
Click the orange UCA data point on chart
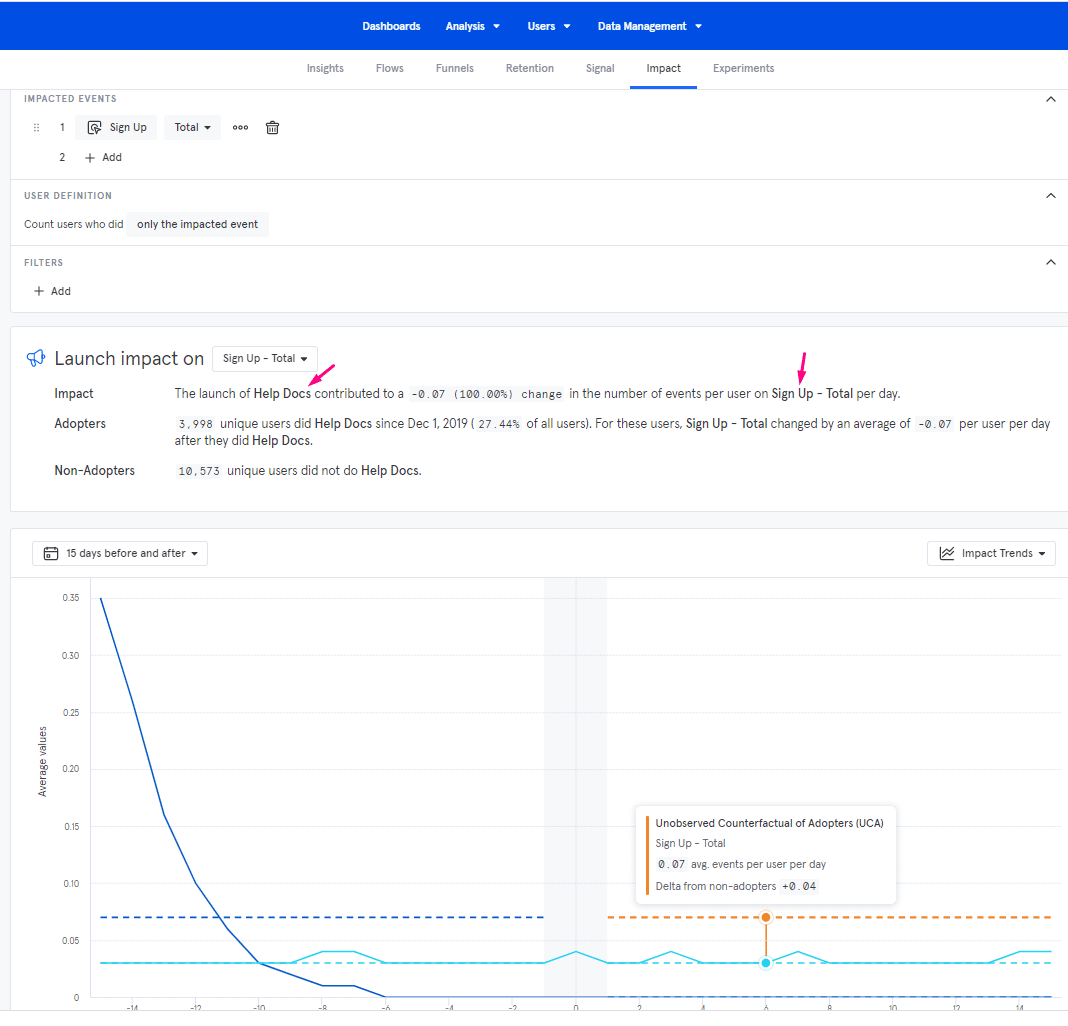click(766, 917)
